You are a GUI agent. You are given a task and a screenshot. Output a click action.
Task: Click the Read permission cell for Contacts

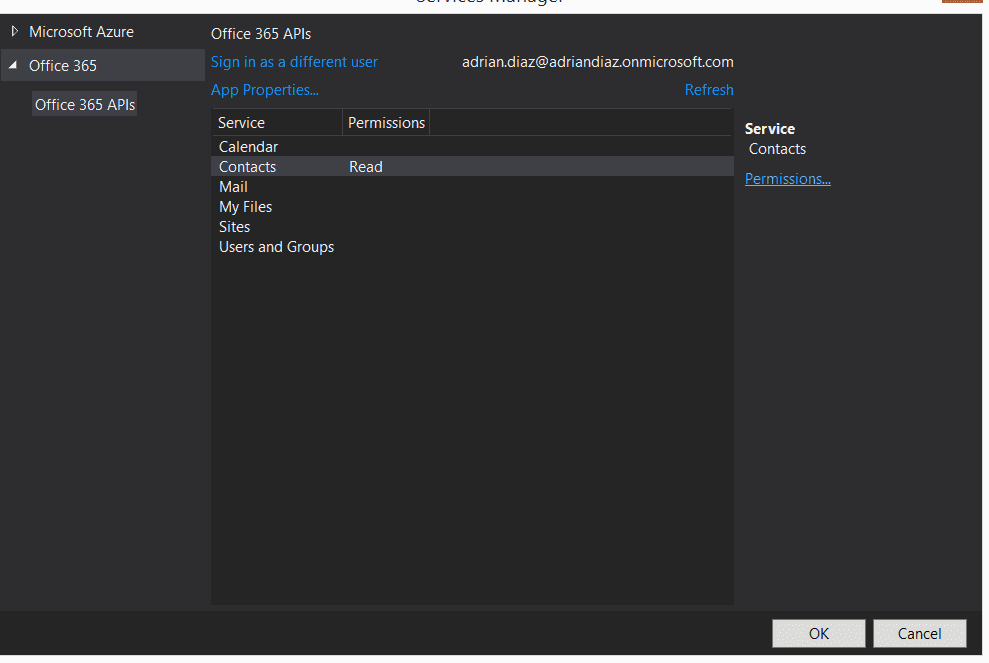click(x=366, y=167)
